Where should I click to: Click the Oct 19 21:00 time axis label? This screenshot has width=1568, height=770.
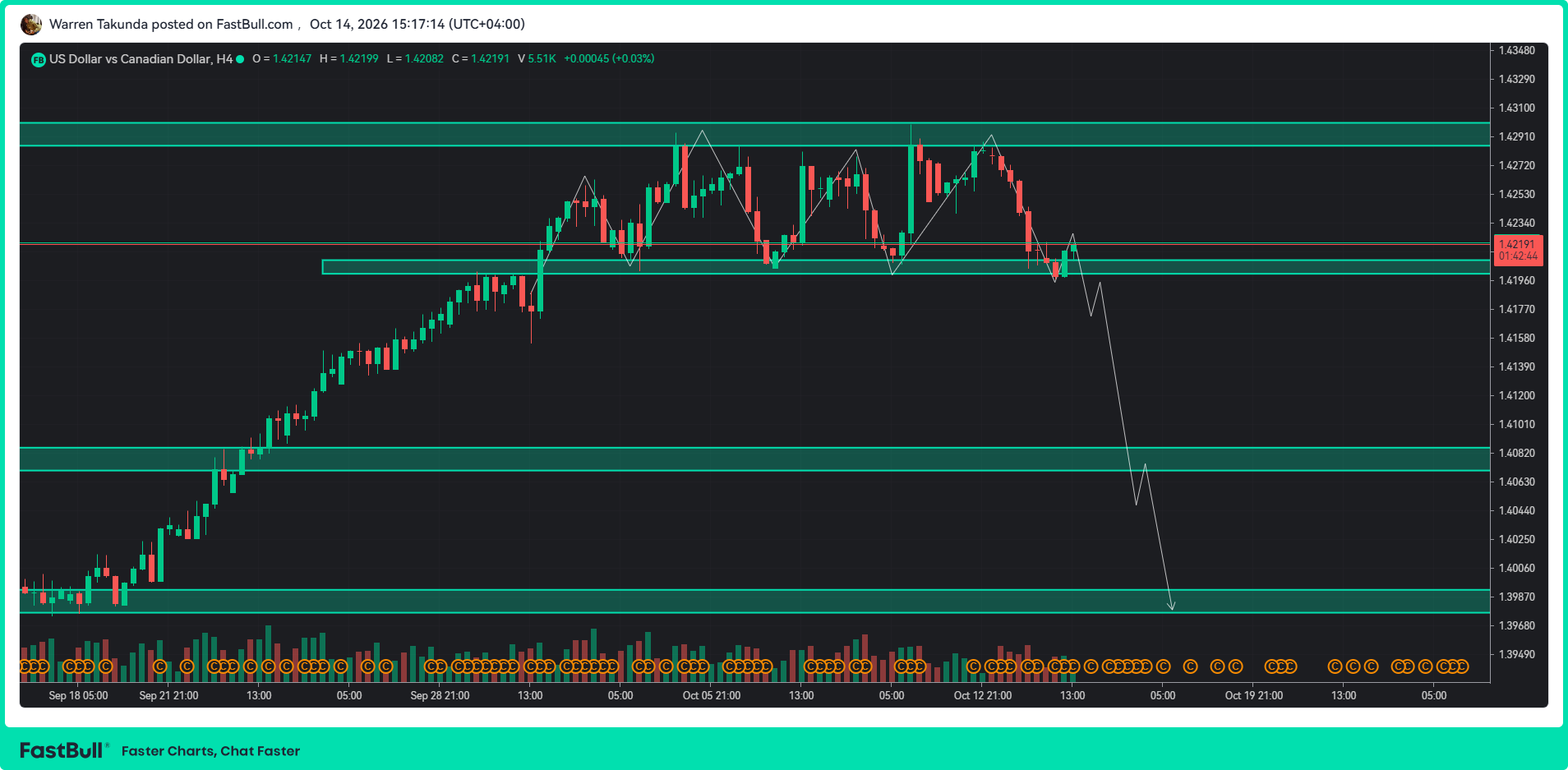click(x=1254, y=695)
